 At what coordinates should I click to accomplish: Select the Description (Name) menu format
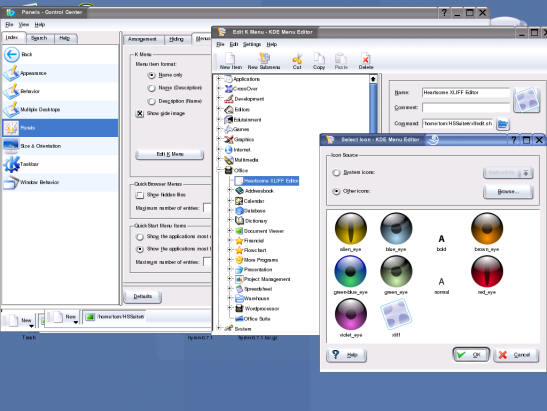pyautogui.click(x=151, y=101)
